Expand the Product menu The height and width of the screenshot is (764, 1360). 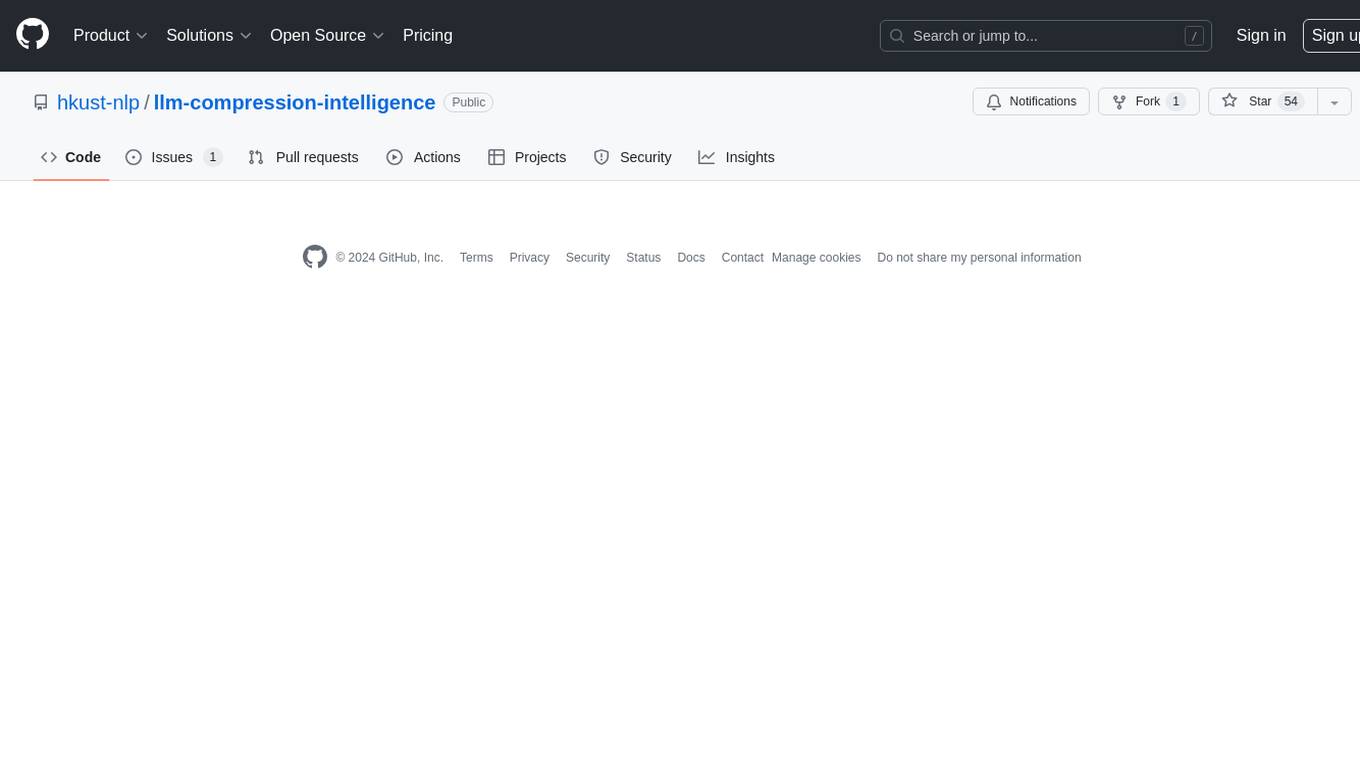point(110,35)
